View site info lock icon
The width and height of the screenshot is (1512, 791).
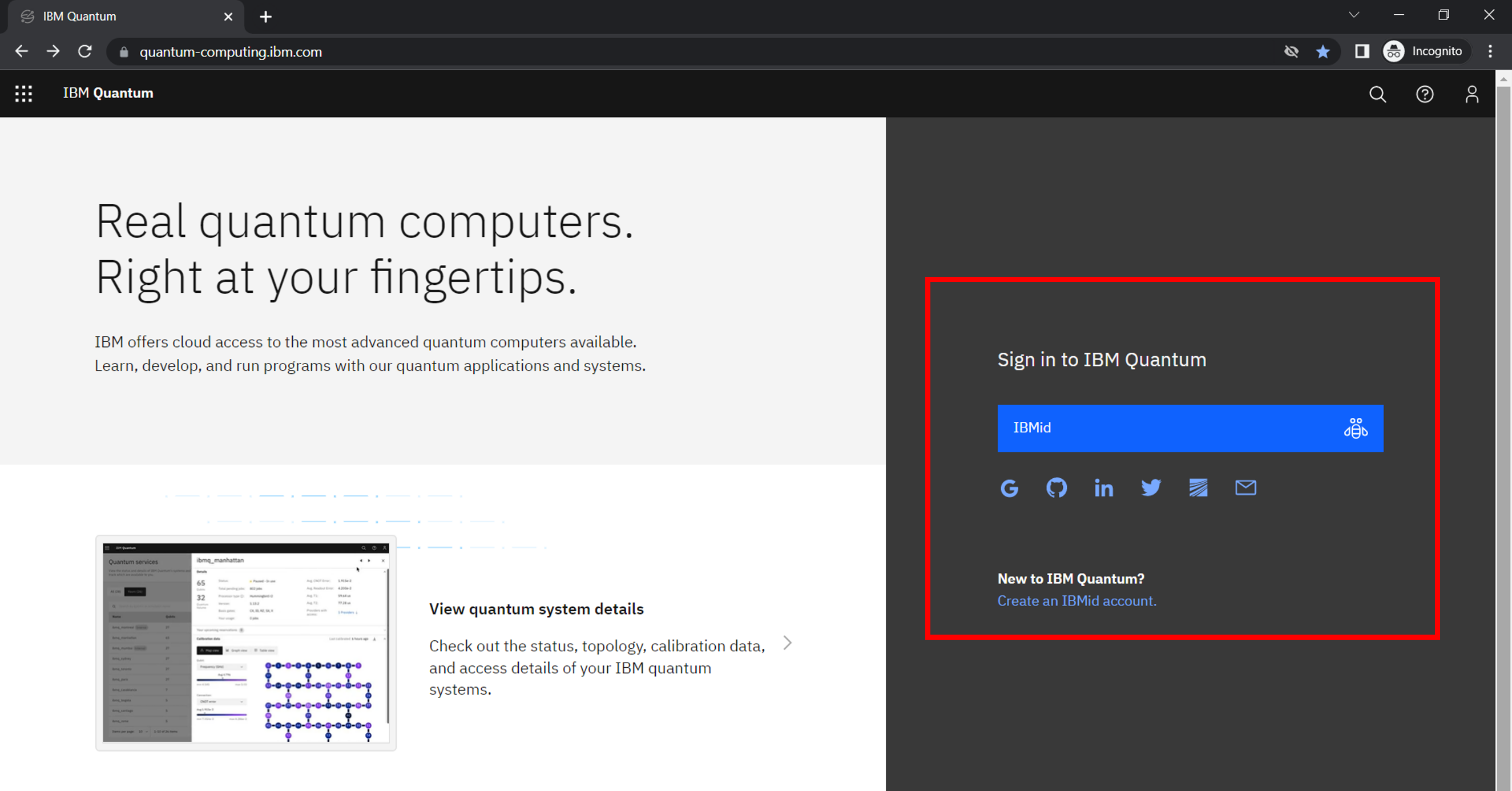coord(123,53)
